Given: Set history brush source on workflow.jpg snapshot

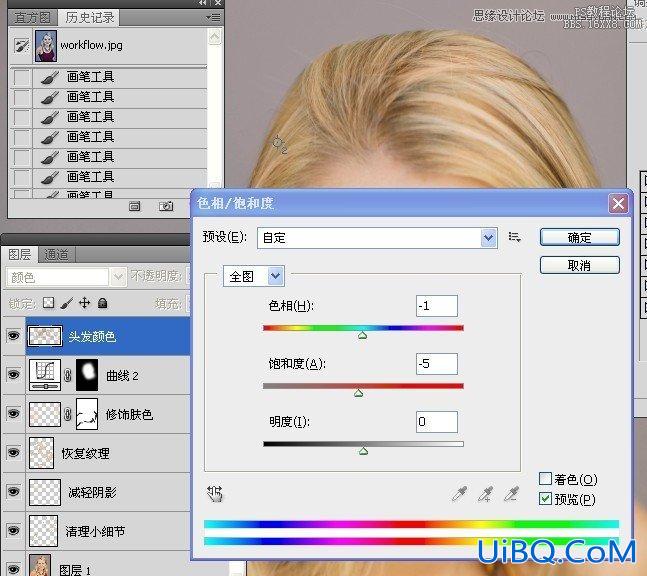Looking at the screenshot, I should coord(21,45).
